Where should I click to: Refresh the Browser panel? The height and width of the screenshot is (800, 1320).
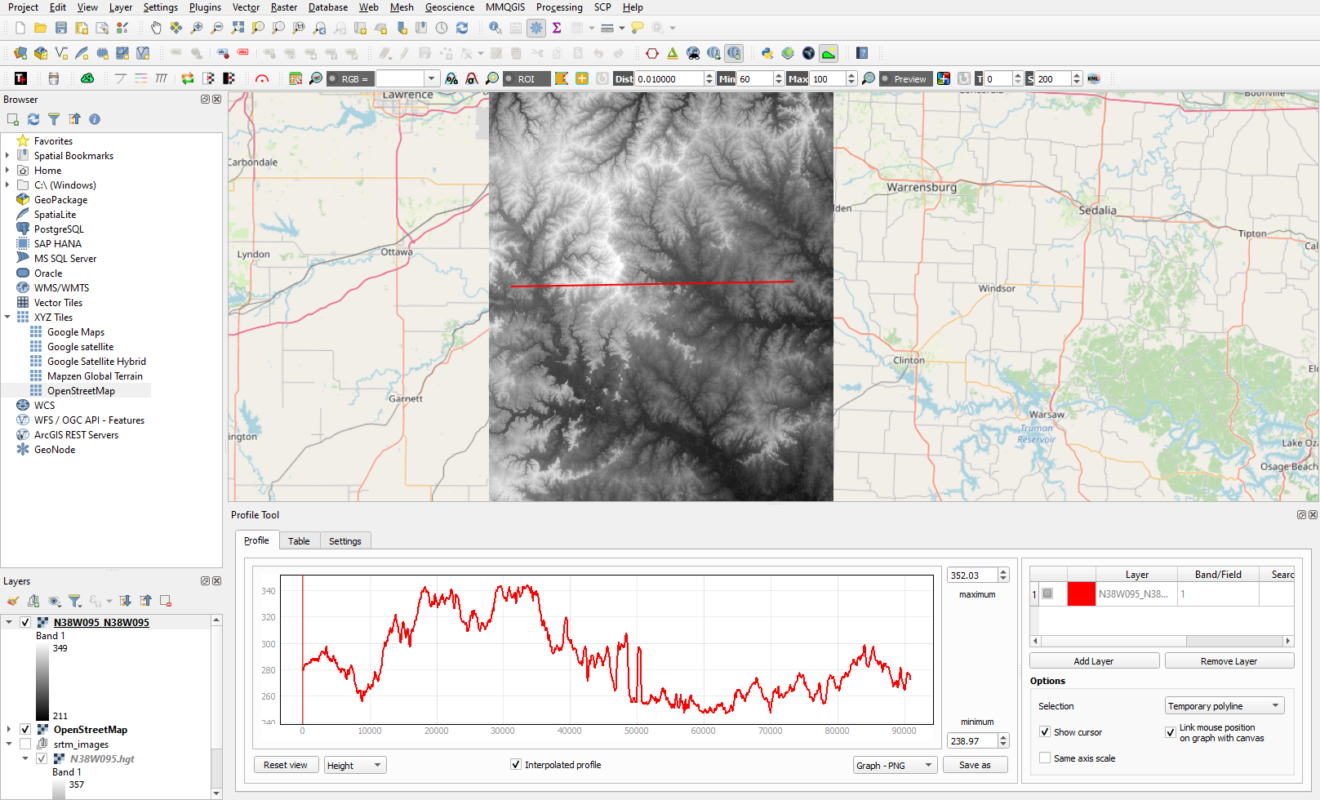click(x=31, y=119)
